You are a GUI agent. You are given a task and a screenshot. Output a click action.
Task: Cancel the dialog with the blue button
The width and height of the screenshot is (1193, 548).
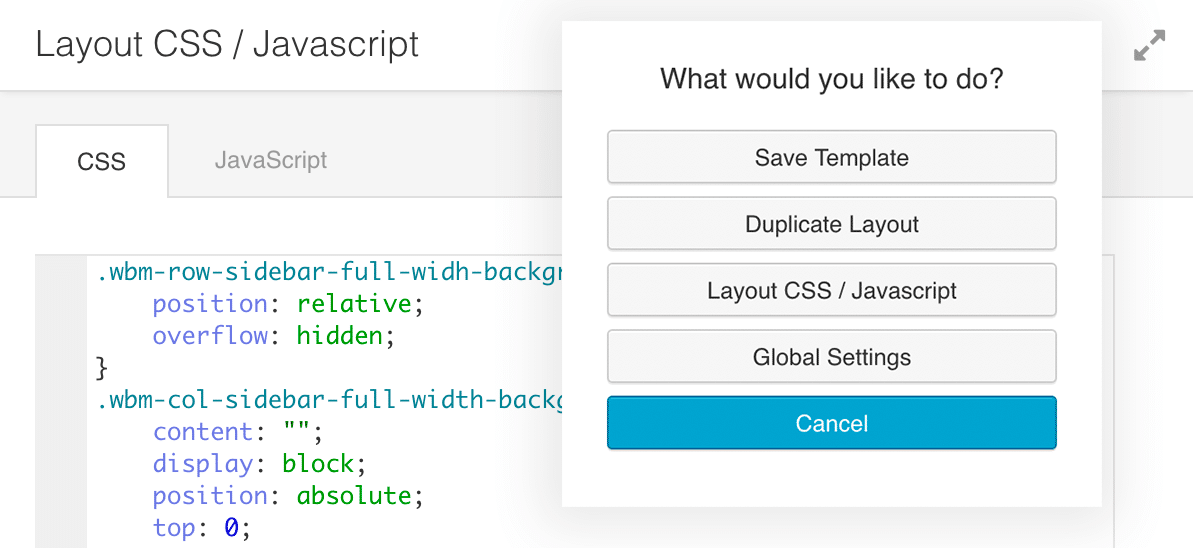(x=831, y=423)
